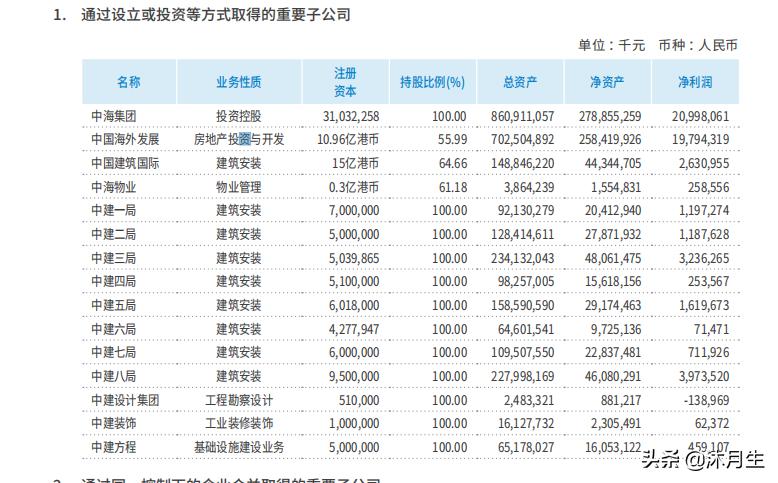
Task: Click the 10.96亿港币 capital cell
Action: pos(348,139)
